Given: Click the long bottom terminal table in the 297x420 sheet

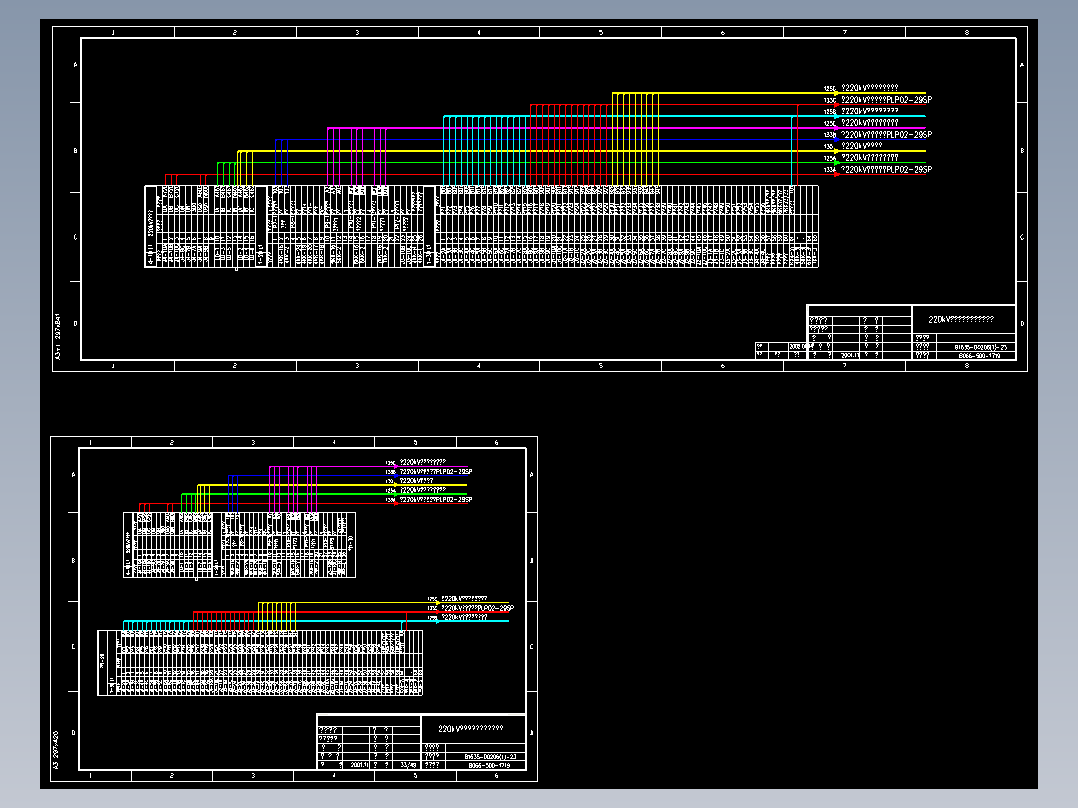Looking at the screenshot, I should [260, 663].
